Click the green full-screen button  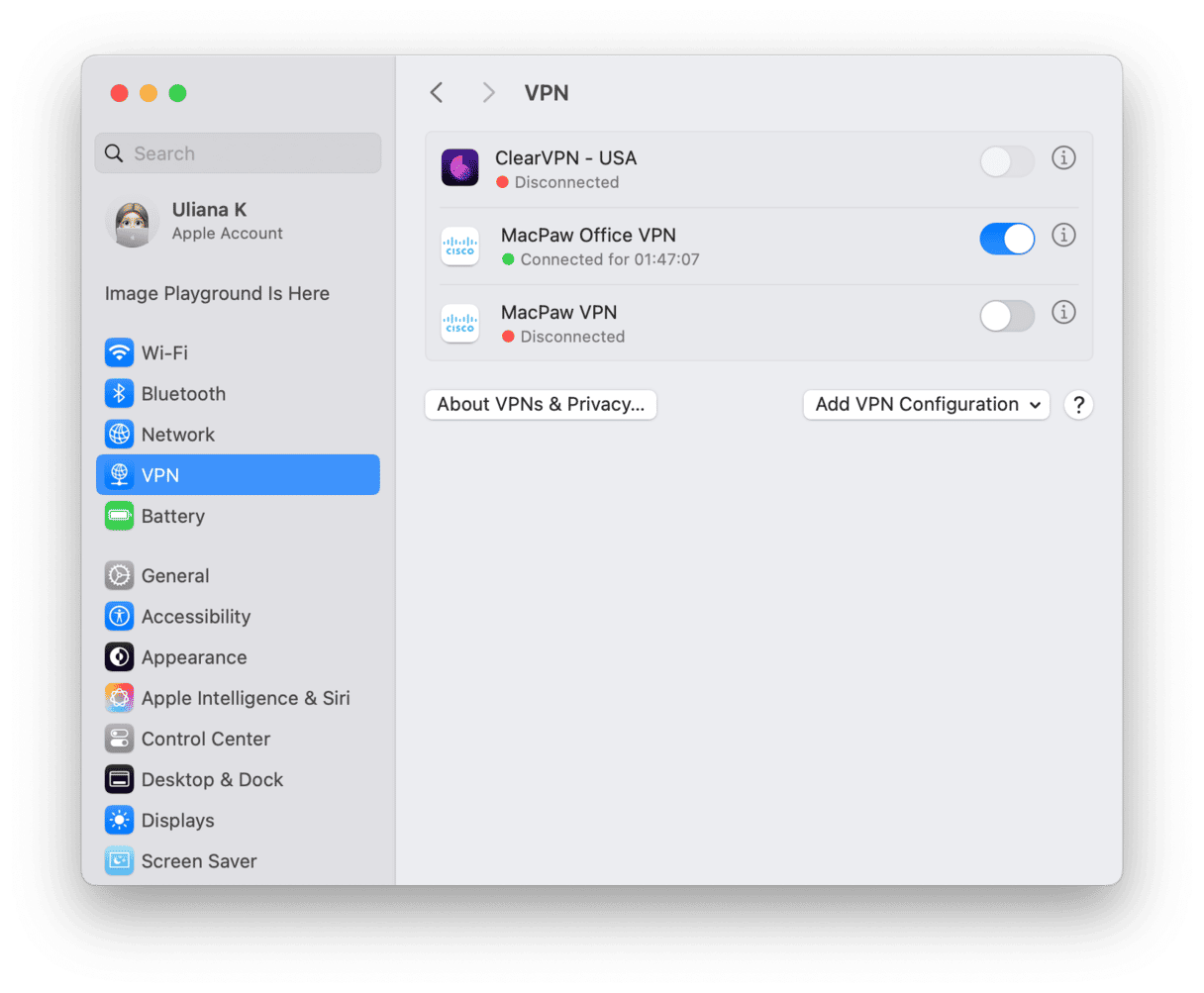[177, 93]
